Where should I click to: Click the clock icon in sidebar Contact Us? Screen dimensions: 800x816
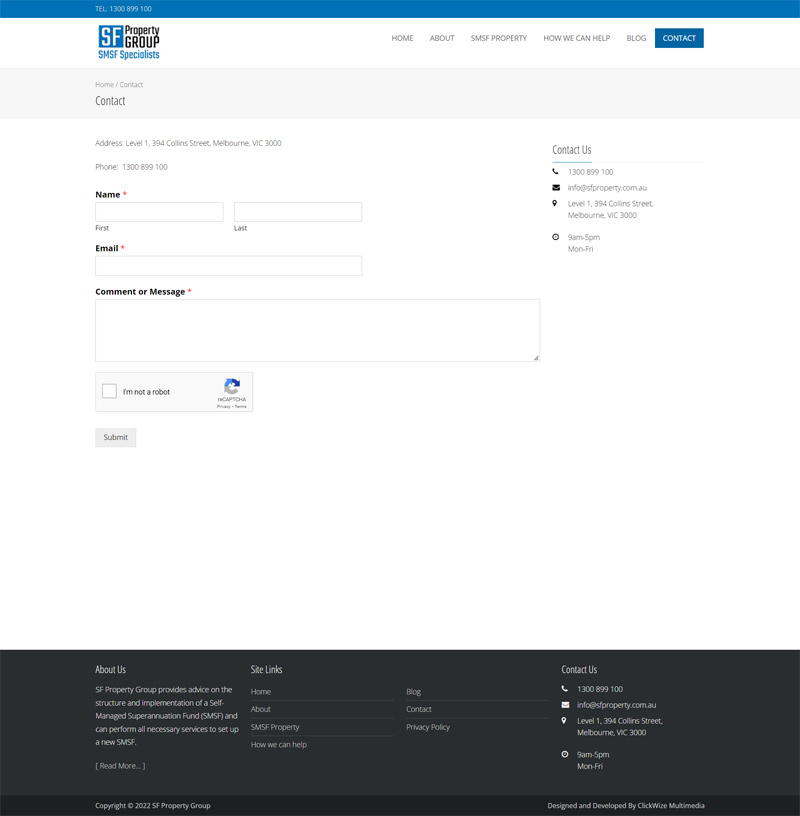(x=555, y=237)
